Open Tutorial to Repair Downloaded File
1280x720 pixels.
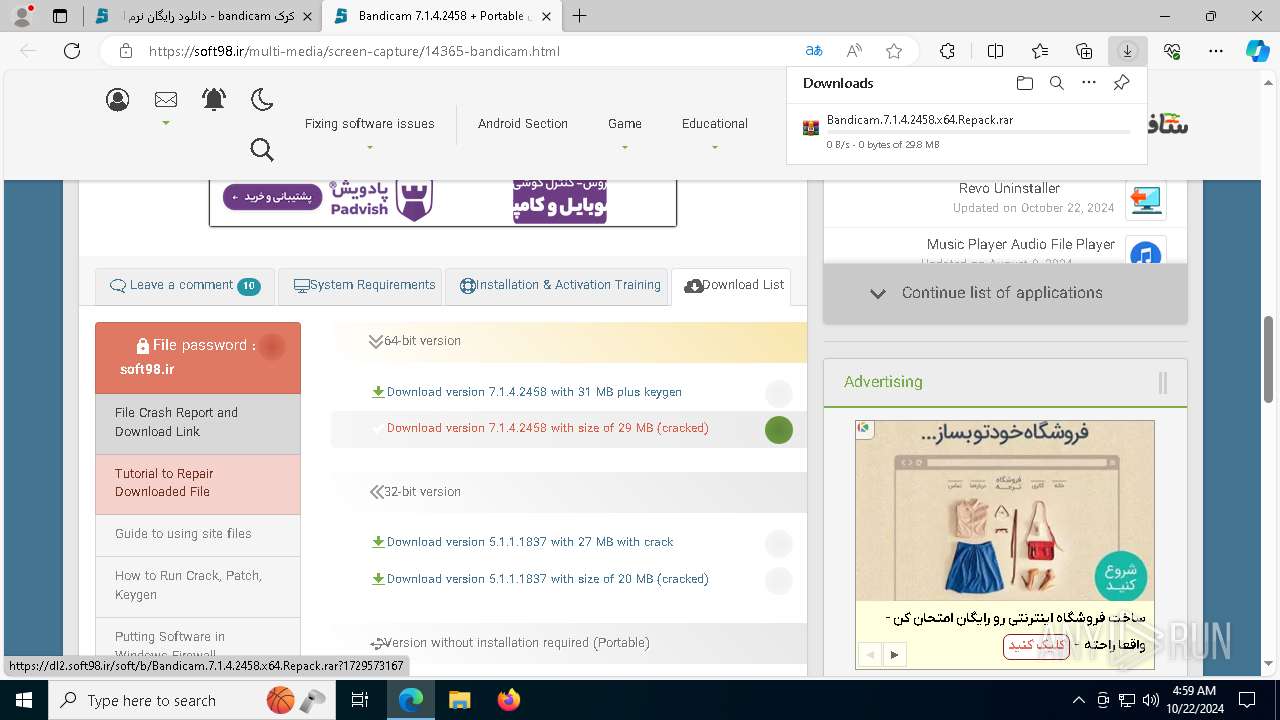pos(198,484)
